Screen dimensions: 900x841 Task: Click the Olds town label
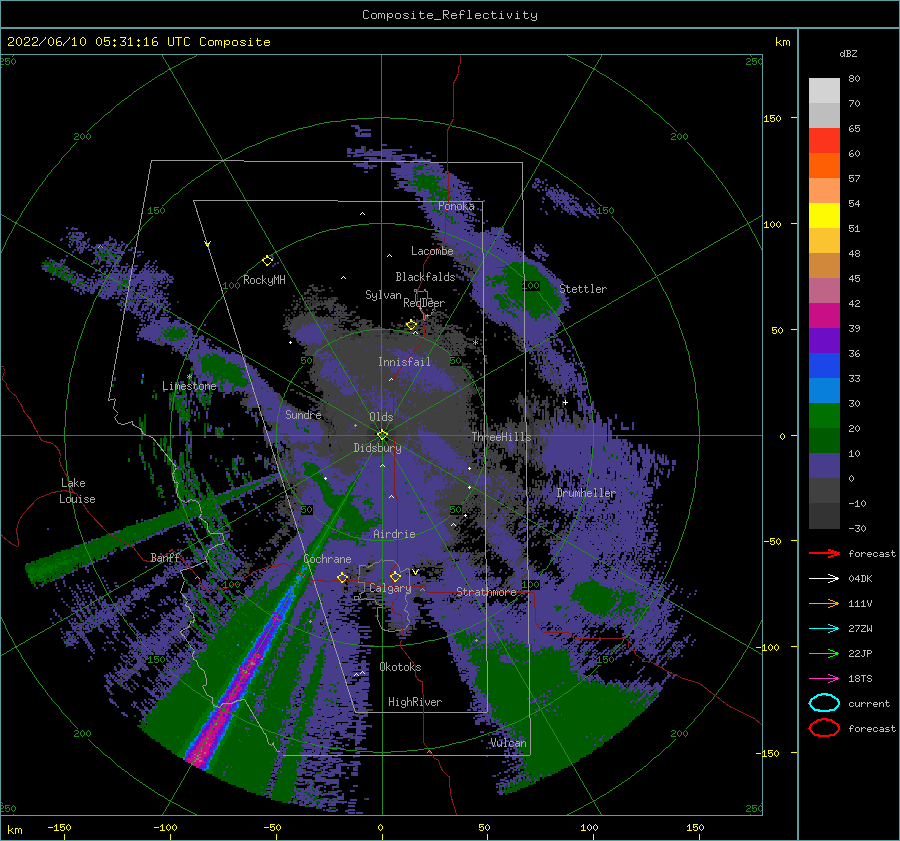coord(381,417)
